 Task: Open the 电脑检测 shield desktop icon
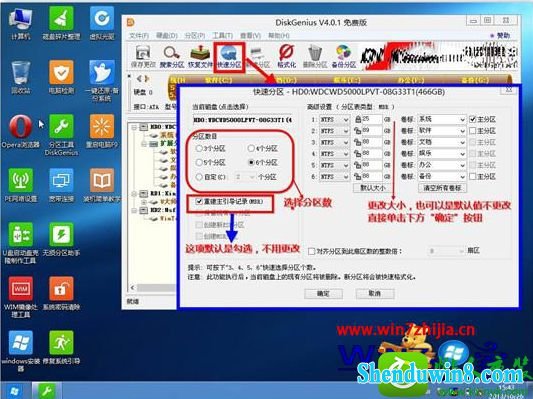tap(61, 77)
